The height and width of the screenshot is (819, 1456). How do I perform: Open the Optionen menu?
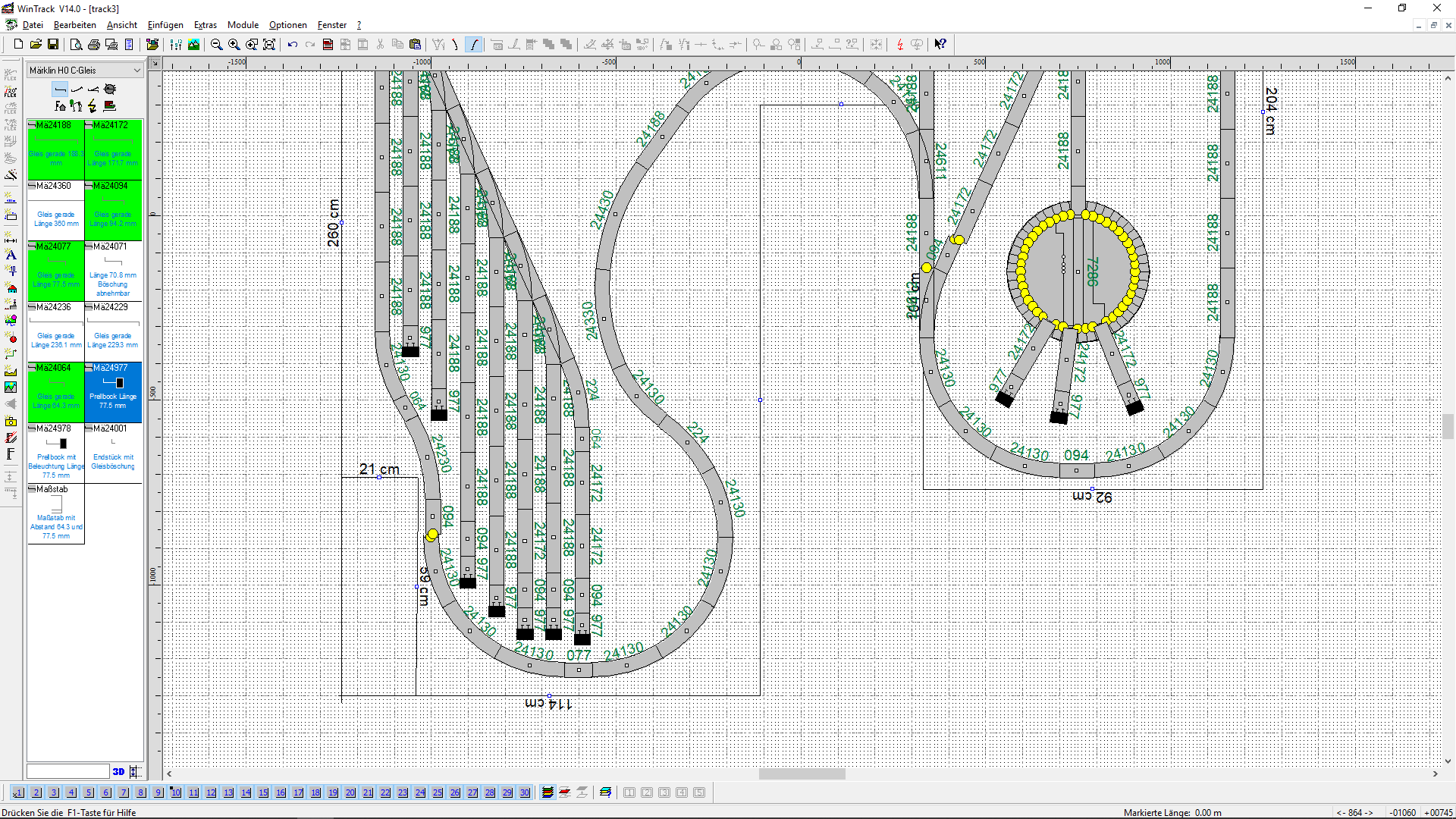point(288,25)
